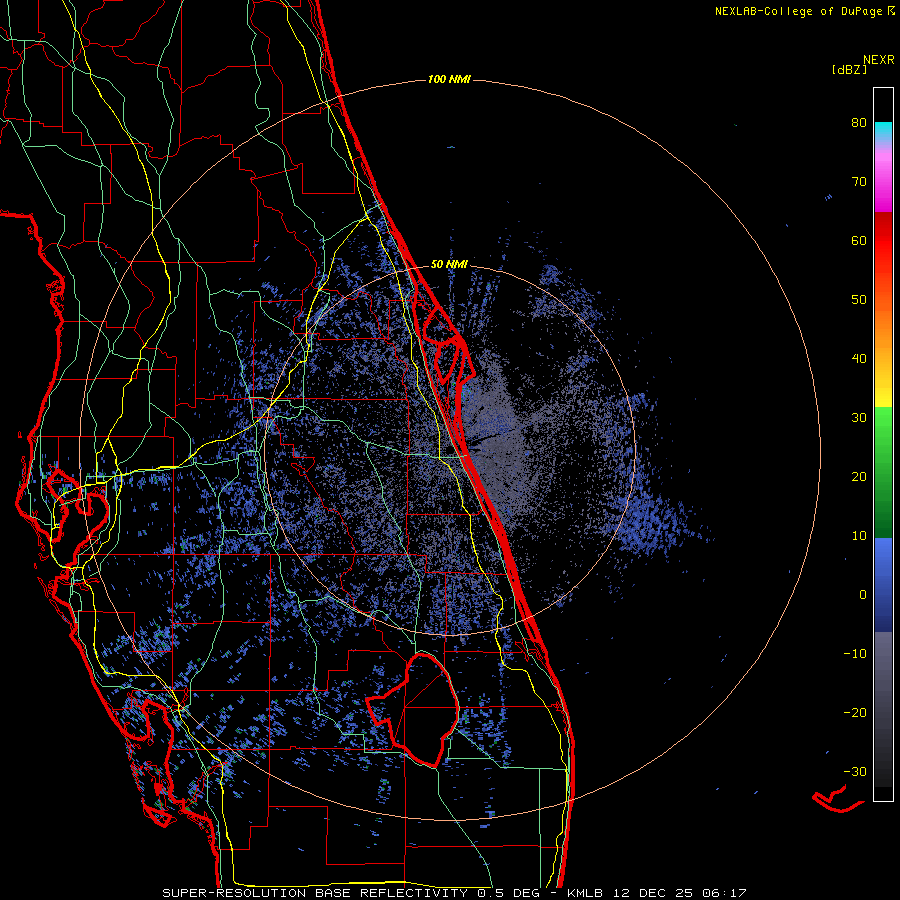Click the blue band of the color scale
This screenshot has width=900, height=900.
coord(883,585)
